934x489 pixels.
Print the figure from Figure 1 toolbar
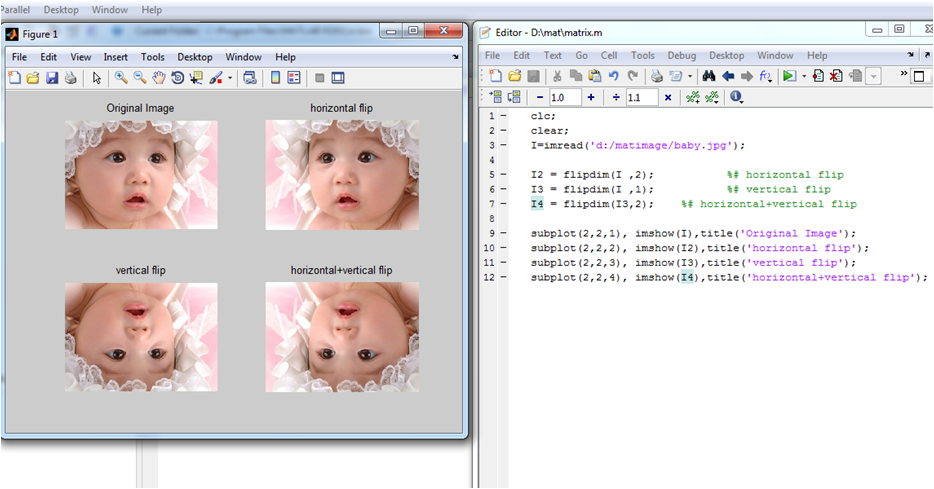(x=71, y=78)
